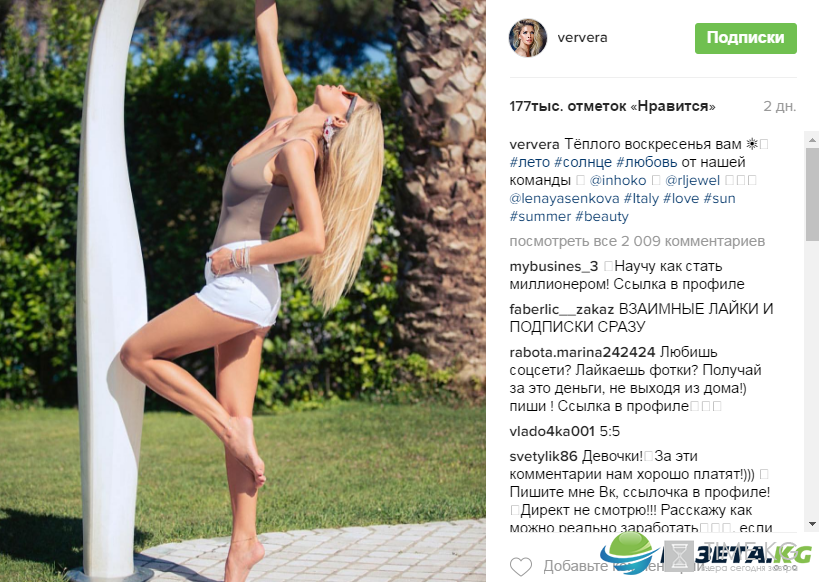
Task: Open commenter faberlic__zakaz profile
Action: [x=561, y=309]
